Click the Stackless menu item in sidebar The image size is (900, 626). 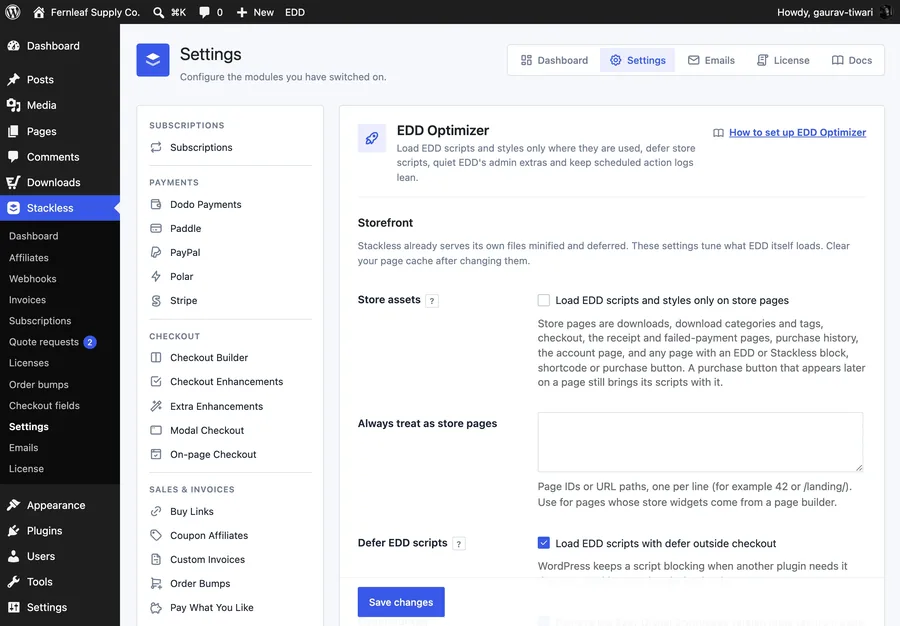pyautogui.click(x=60, y=208)
